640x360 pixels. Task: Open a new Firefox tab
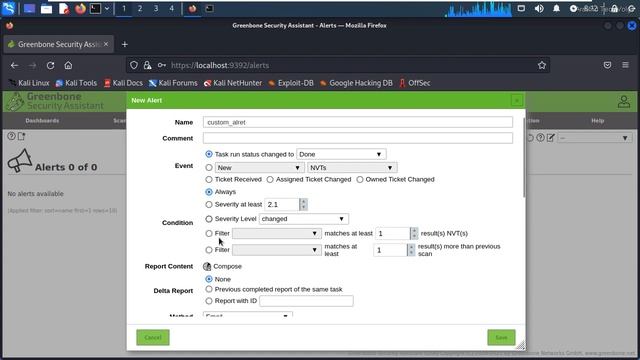pos(124,44)
